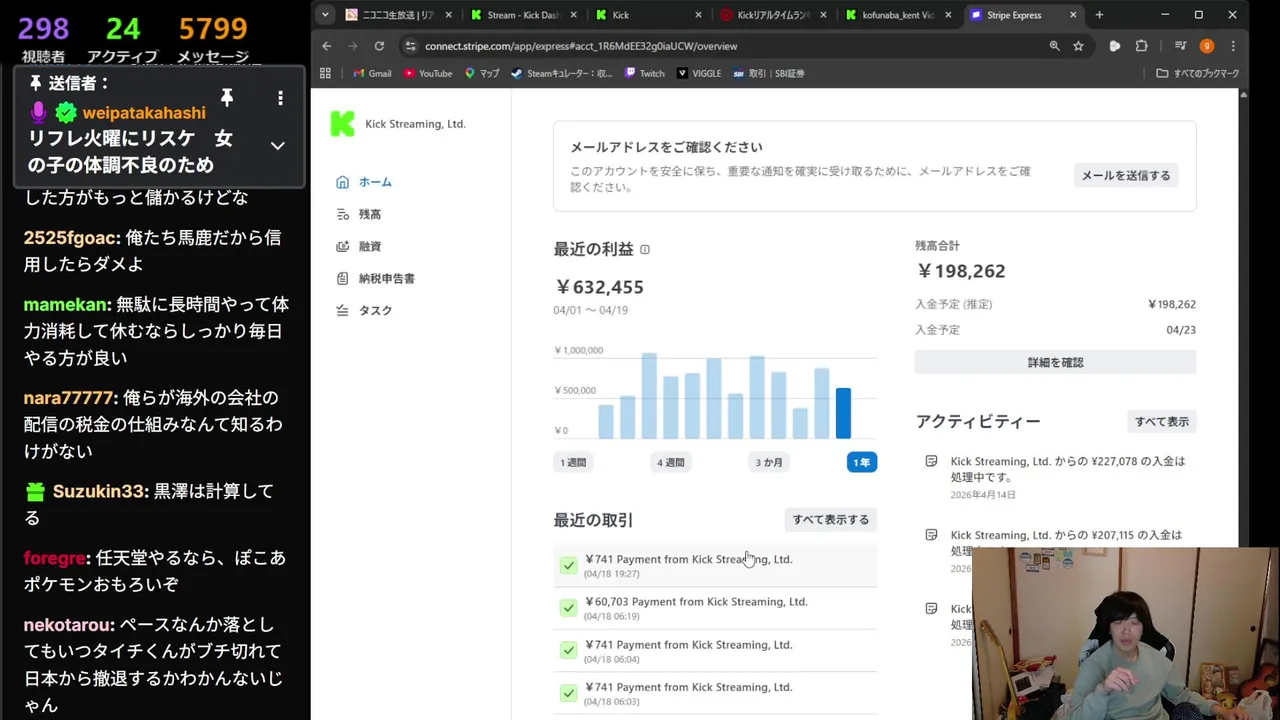1280x720 pixels.
Task: Expand the tab search dropdown arrow
Action: [x=325, y=15]
